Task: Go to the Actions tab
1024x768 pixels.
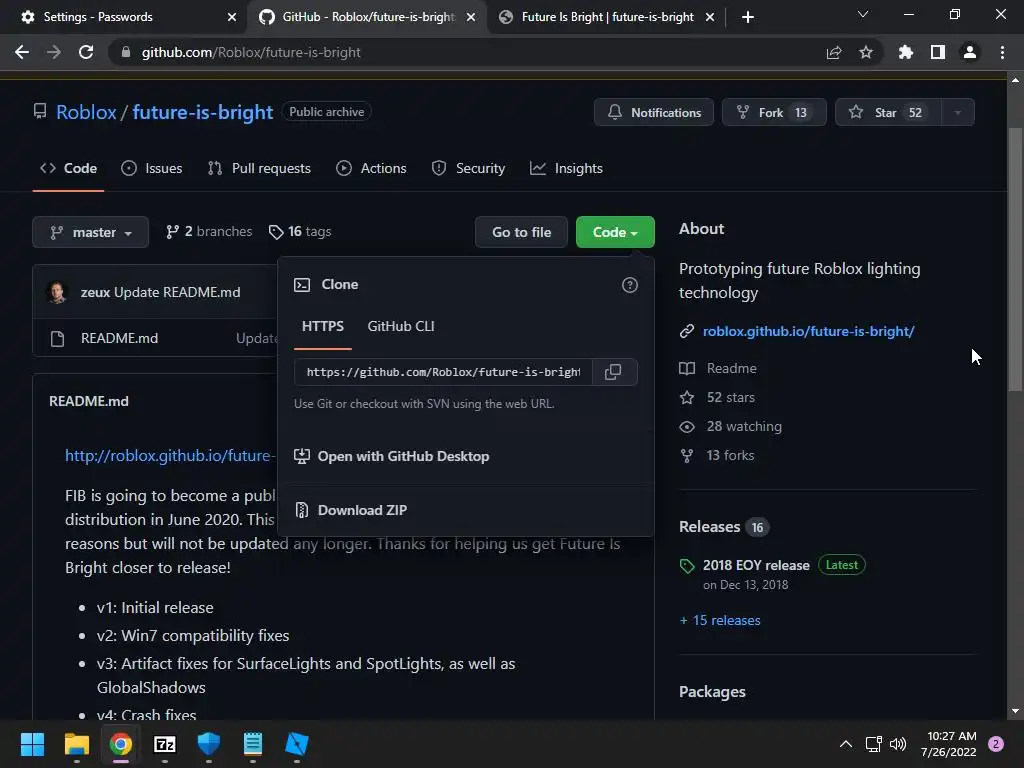Action: 371,168
